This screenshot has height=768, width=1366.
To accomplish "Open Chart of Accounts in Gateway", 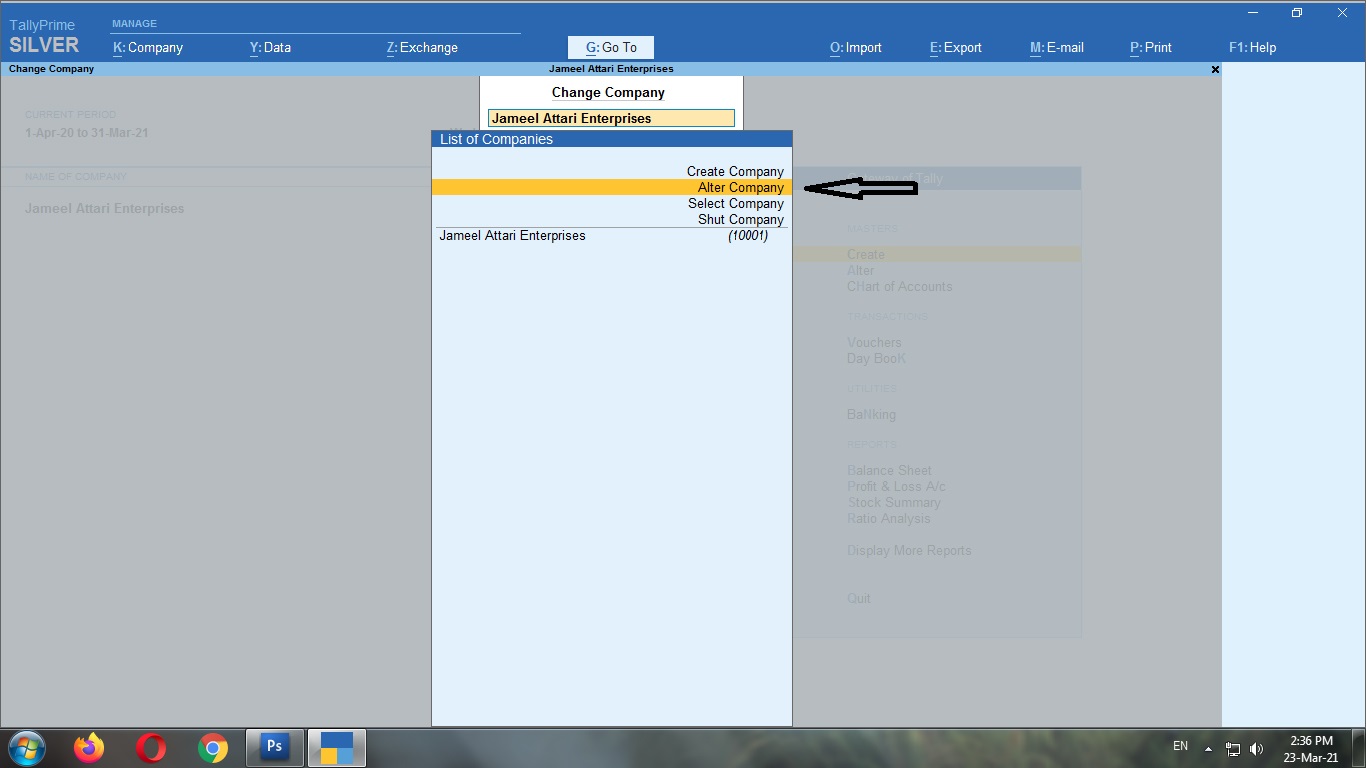I will tap(900, 286).
